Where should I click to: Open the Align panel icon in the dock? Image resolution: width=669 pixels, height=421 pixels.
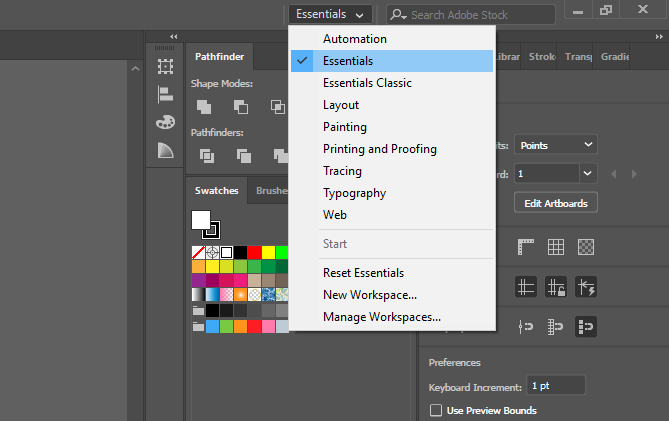[x=166, y=94]
